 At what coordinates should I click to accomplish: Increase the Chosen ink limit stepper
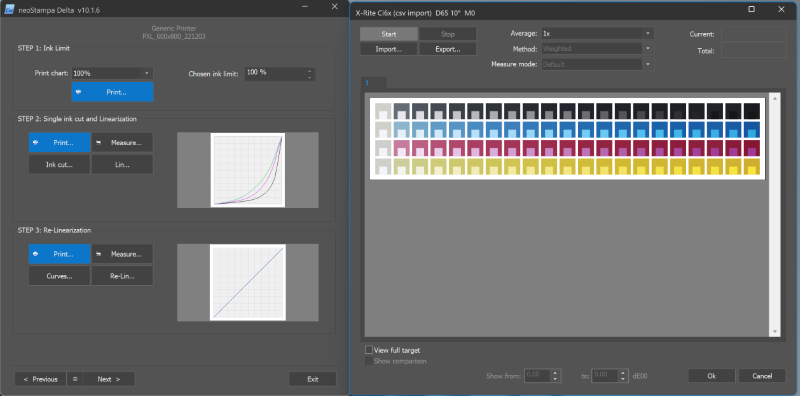coord(310,70)
